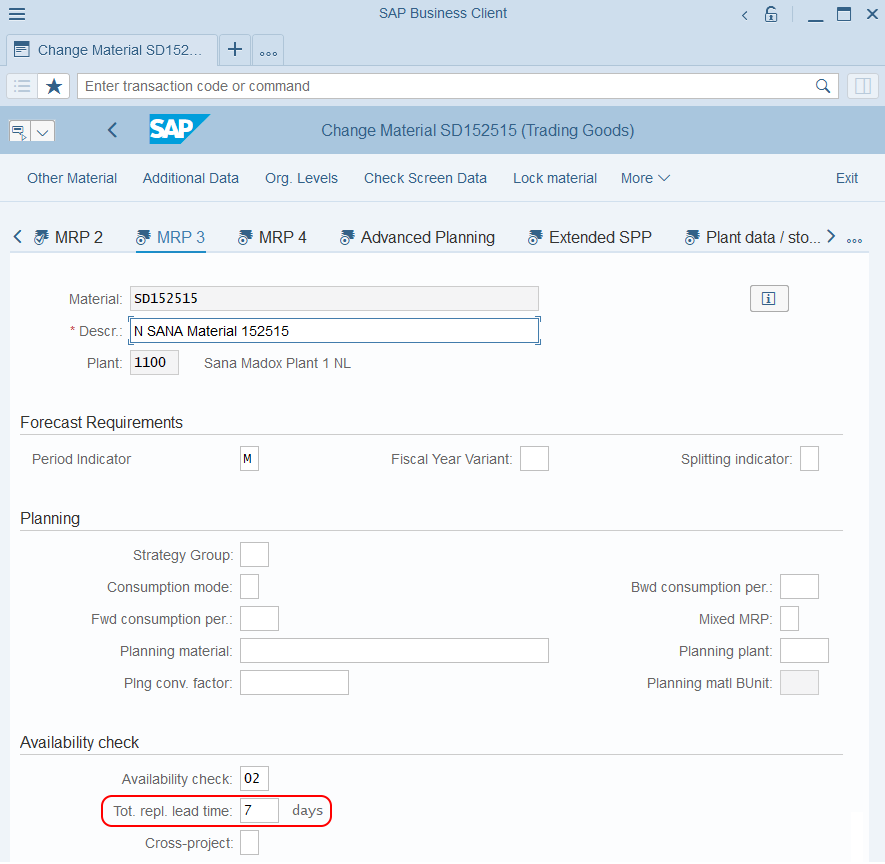This screenshot has width=885, height=864.
Task: Toggle the Cross-project checkbox field
Action: click(249, 843)
